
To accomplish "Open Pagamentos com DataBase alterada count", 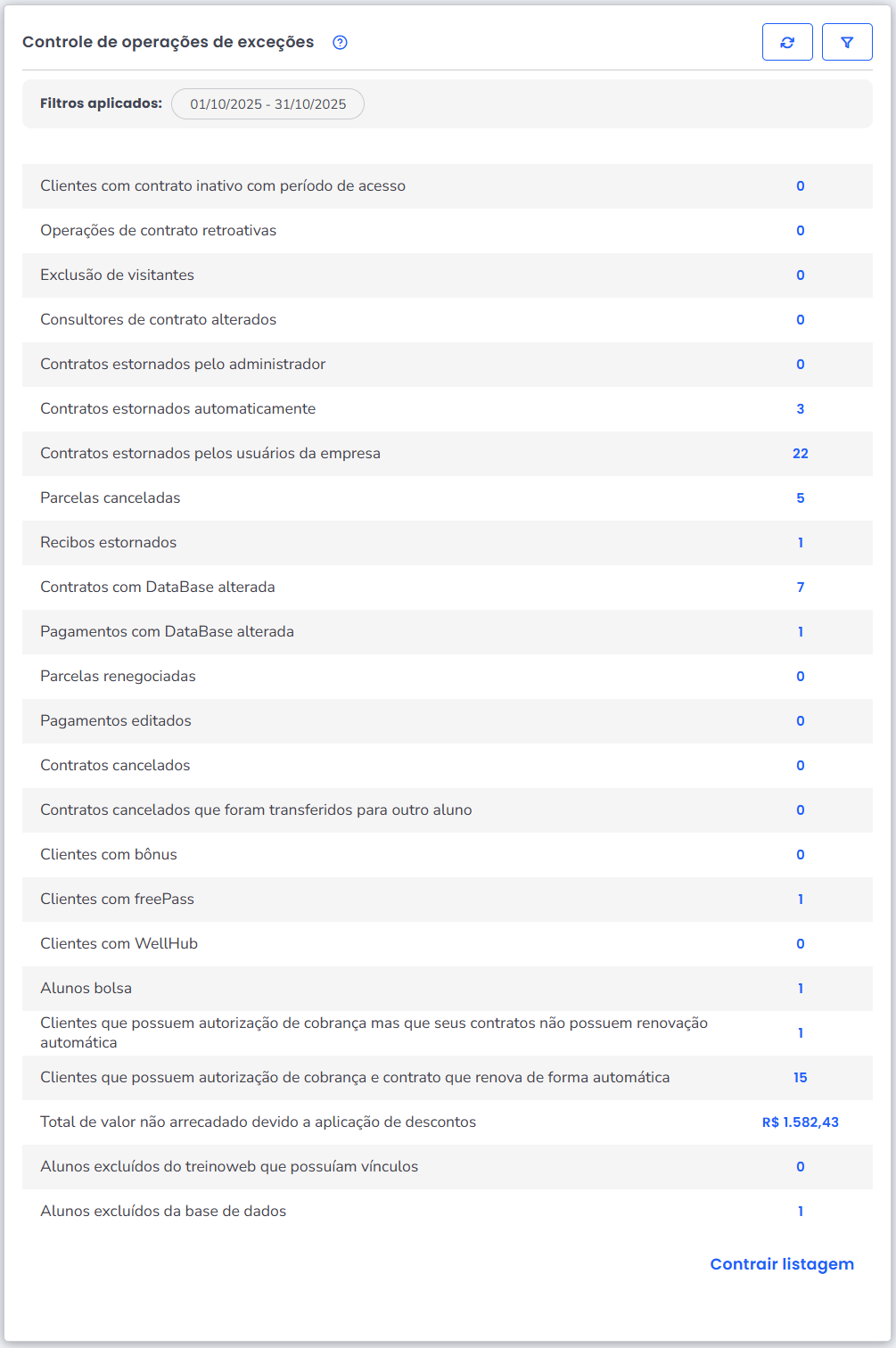I will tap(801, 632).
